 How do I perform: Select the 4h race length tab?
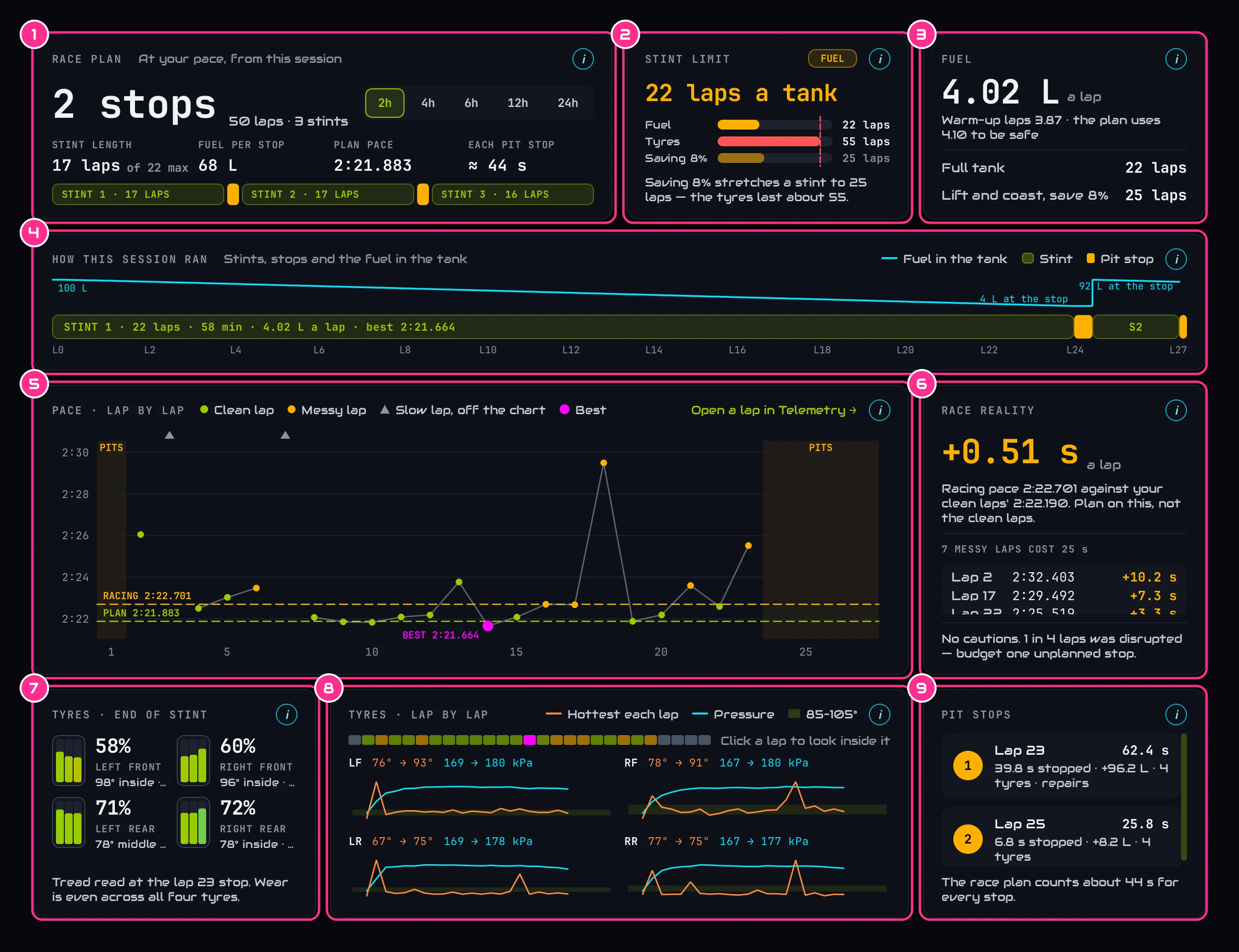428,103
